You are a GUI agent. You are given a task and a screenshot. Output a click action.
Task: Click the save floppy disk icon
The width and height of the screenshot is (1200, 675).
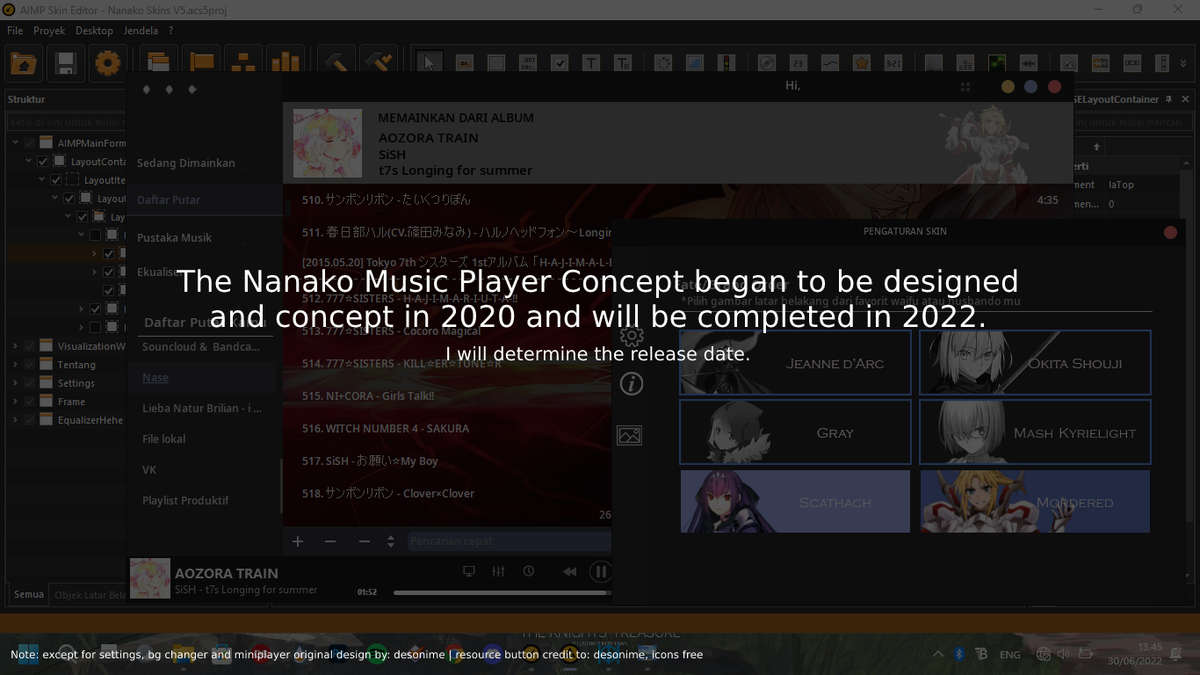tap(66, 64)
